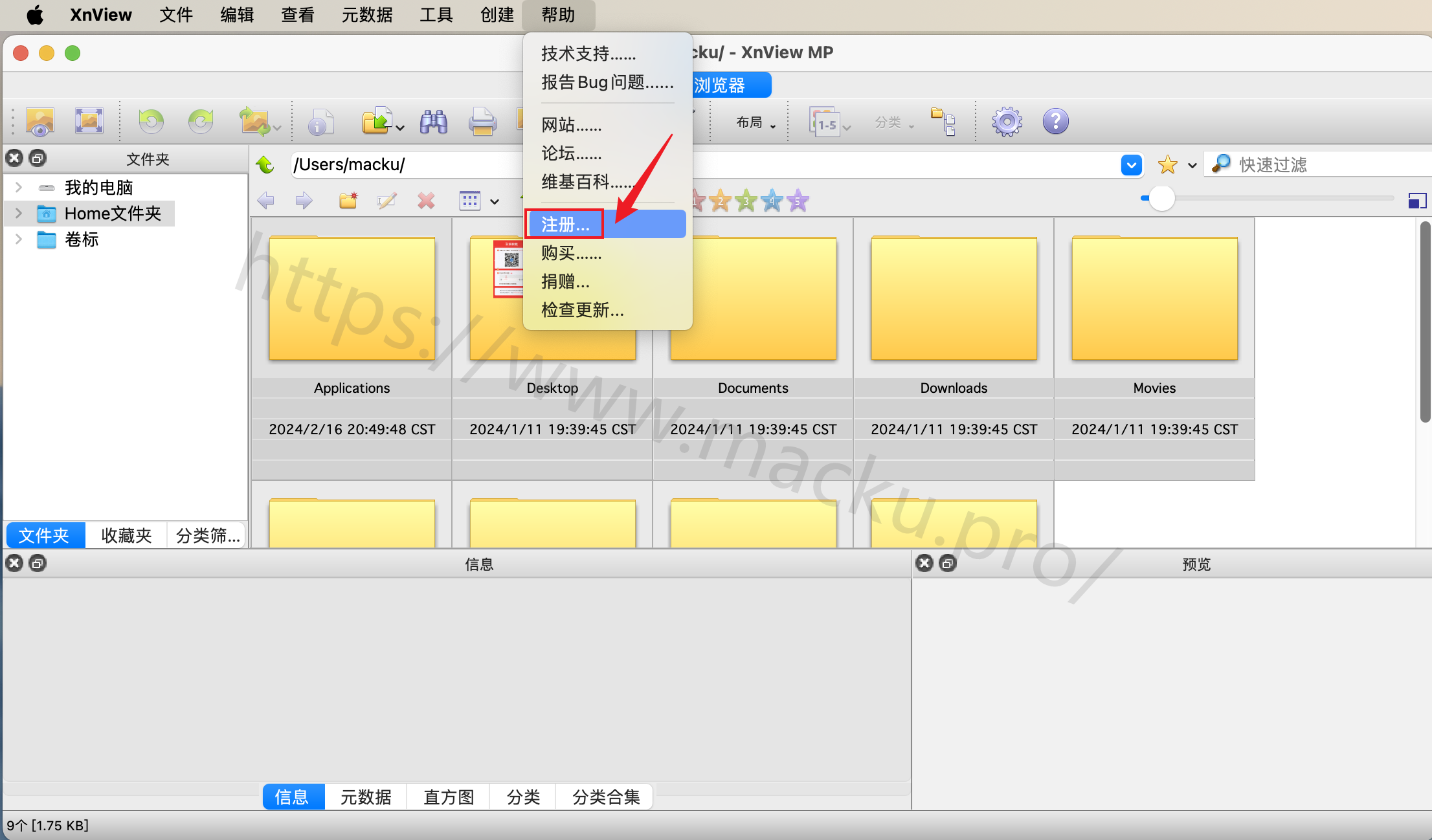Close the 预览 preview panel

point(924,563)
